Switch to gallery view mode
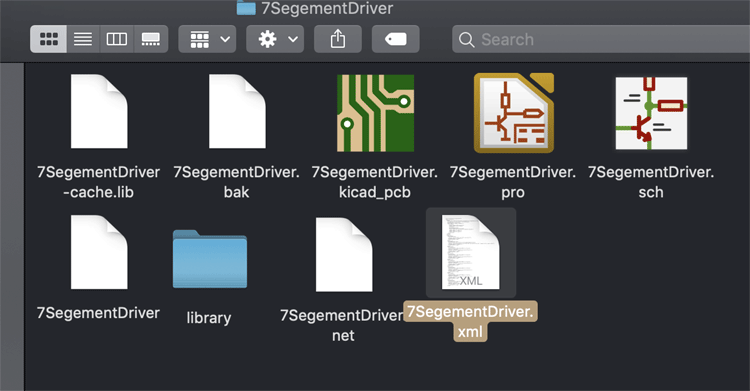The width and height of the screenshot is (750, 391). 151,39
